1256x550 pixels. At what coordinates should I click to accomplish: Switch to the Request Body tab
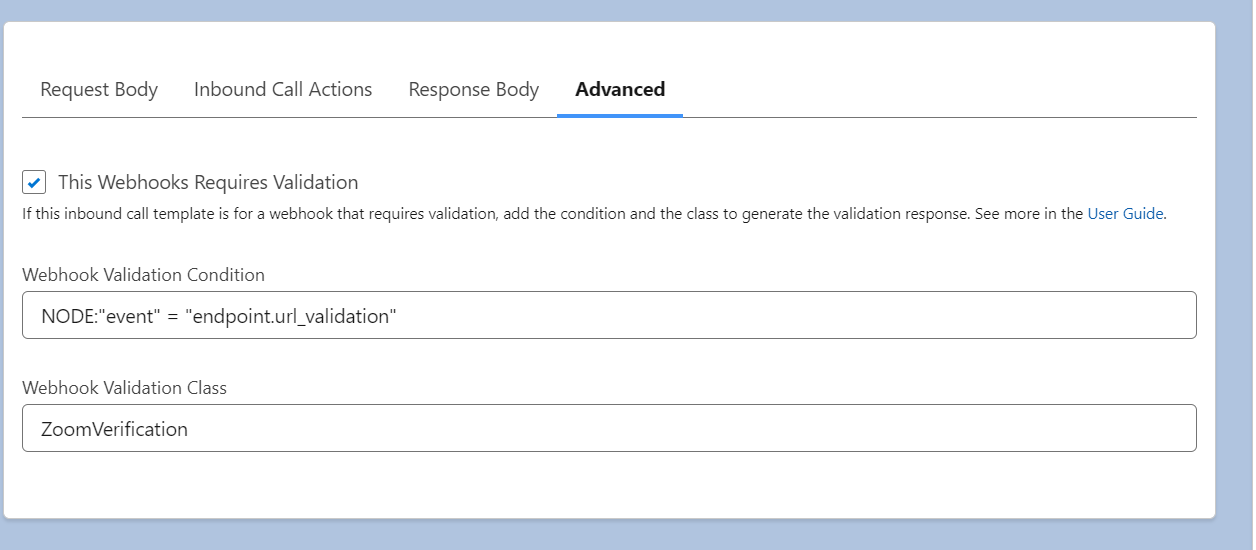point(99,90)
